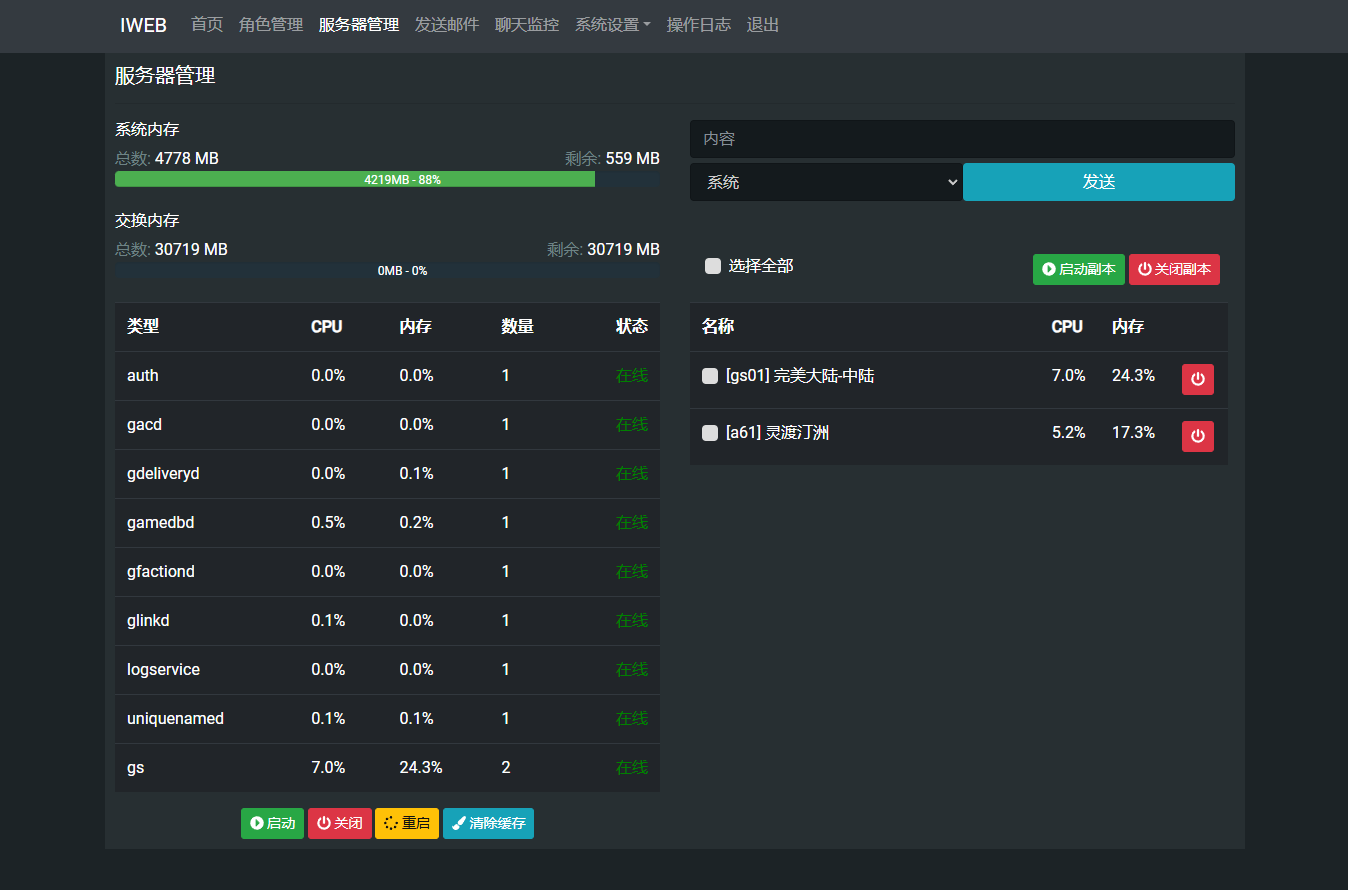Check the [a61] 灵渡汀洲 checkbox
This screenshot has height=890, width=1348.
[710, 433]
